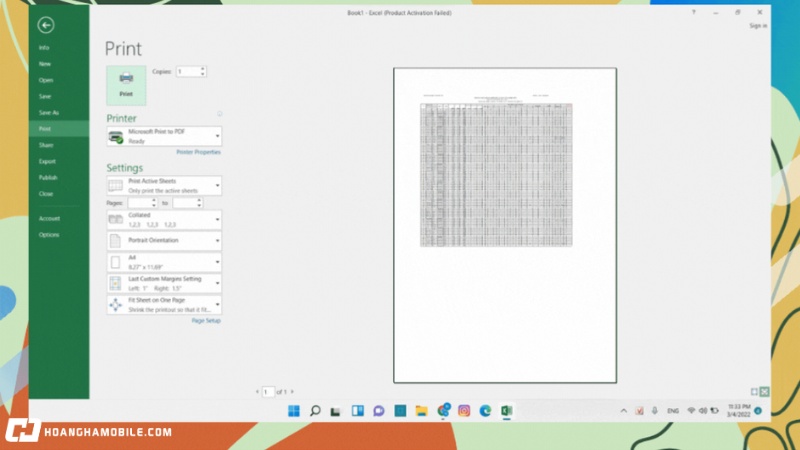
Task: Open File Explorer from the taskbar
Action: 421,410
